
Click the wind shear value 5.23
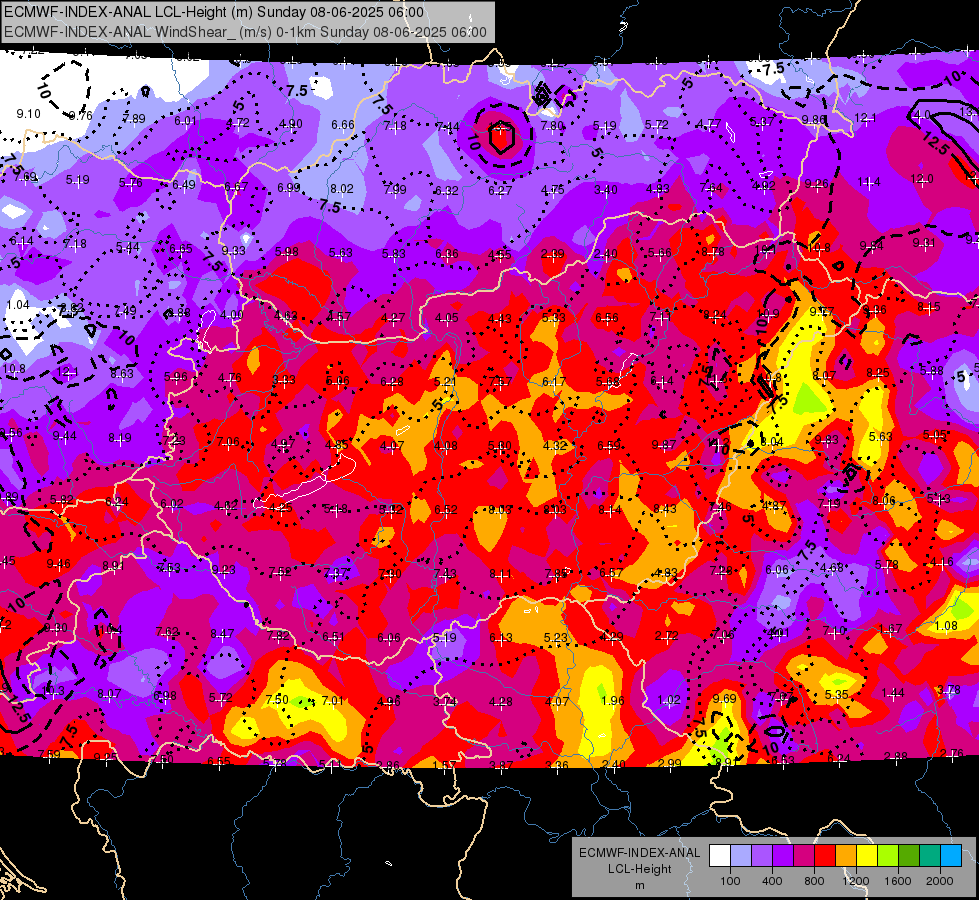(556, 638)
